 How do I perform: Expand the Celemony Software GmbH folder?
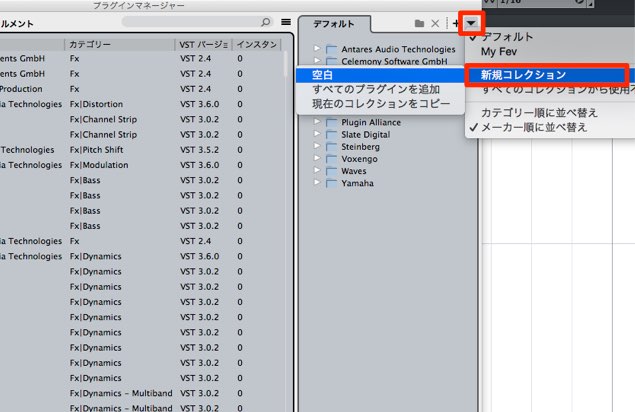click(317, 61)
